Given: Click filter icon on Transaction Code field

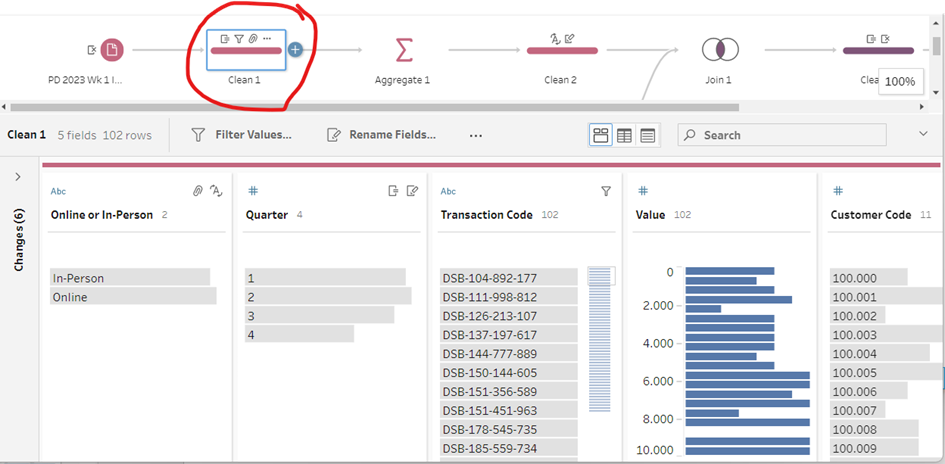Looking at the screenshot, I should (606, 191).
